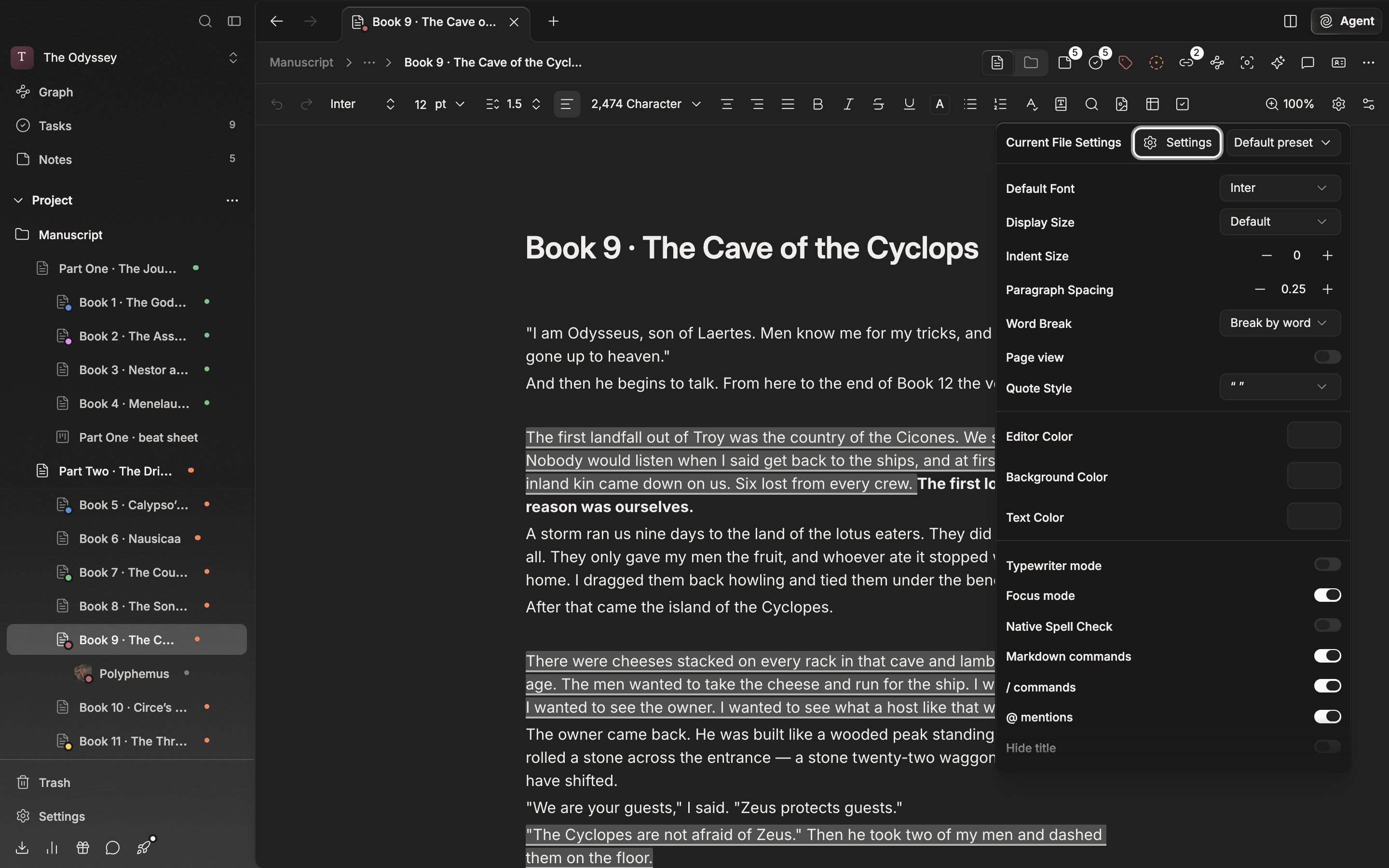Screen dimensions: 1389x868
Task: Increase Indent Size with plus
Action: [x=1327, y=256]
